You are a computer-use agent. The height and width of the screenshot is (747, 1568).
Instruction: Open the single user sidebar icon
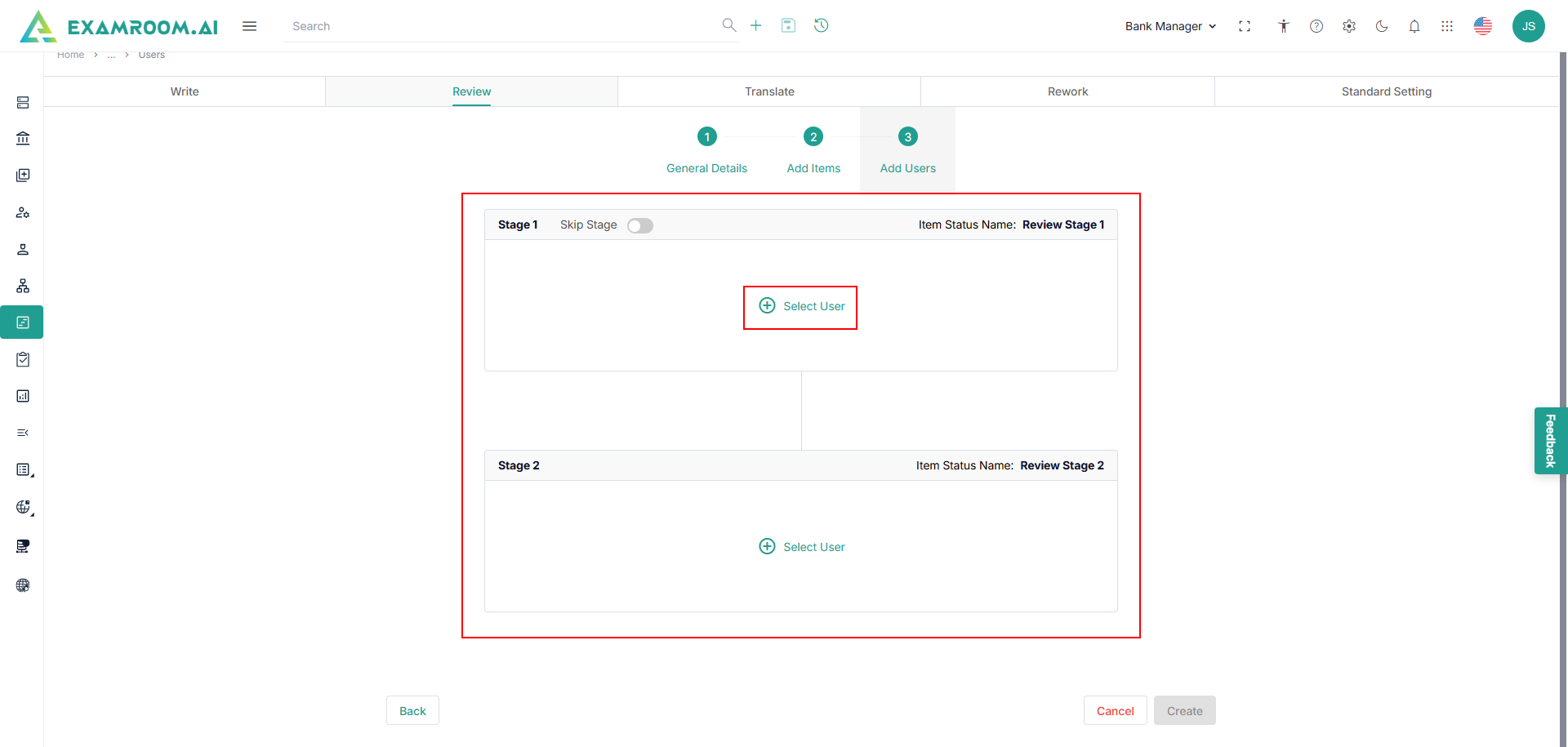coord(23,249)
